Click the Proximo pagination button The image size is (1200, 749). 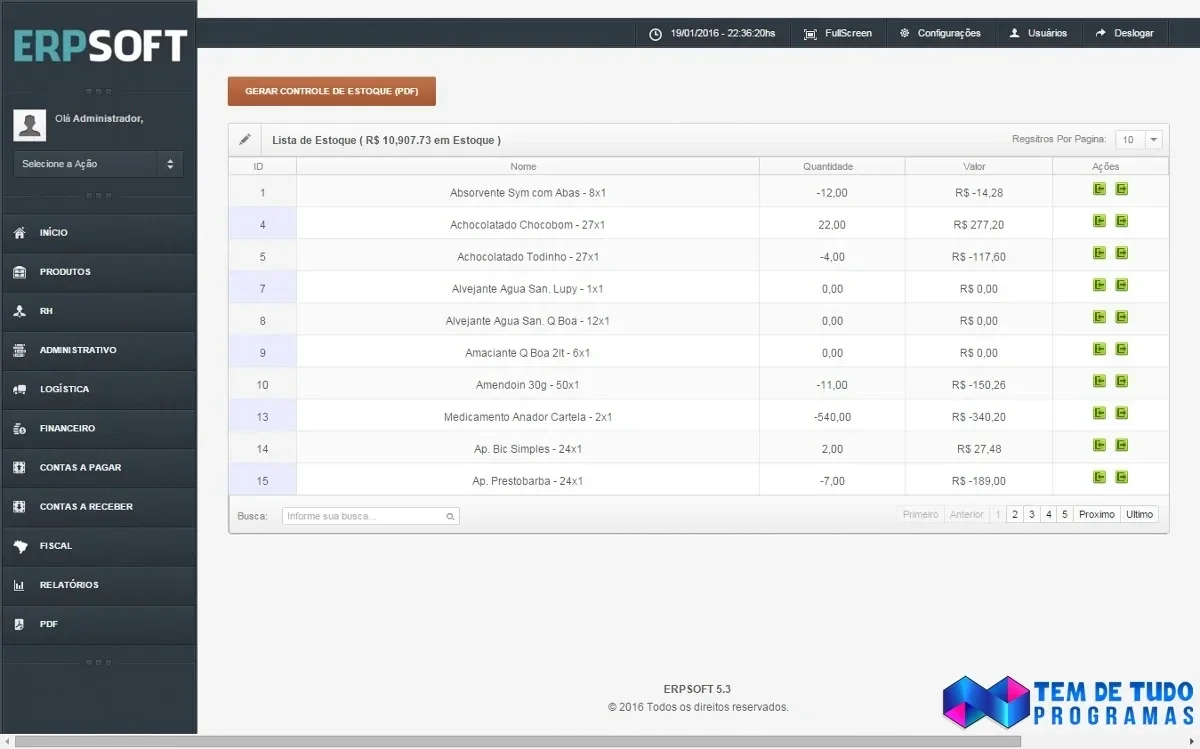1097,514
